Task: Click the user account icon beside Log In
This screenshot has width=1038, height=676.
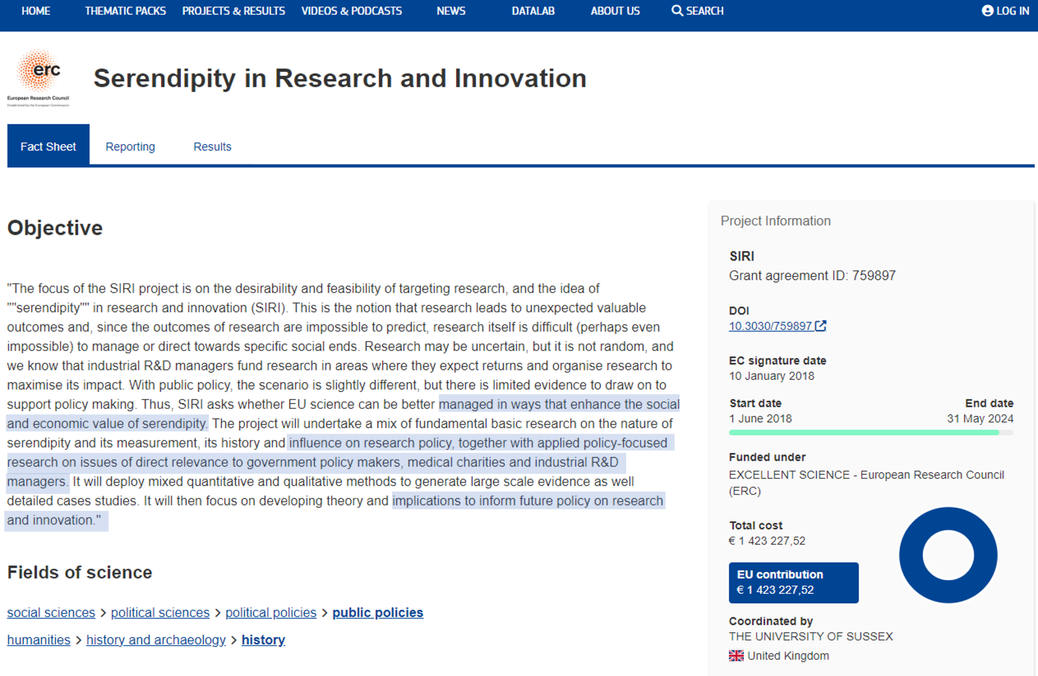Action: [x=987, y=11]
